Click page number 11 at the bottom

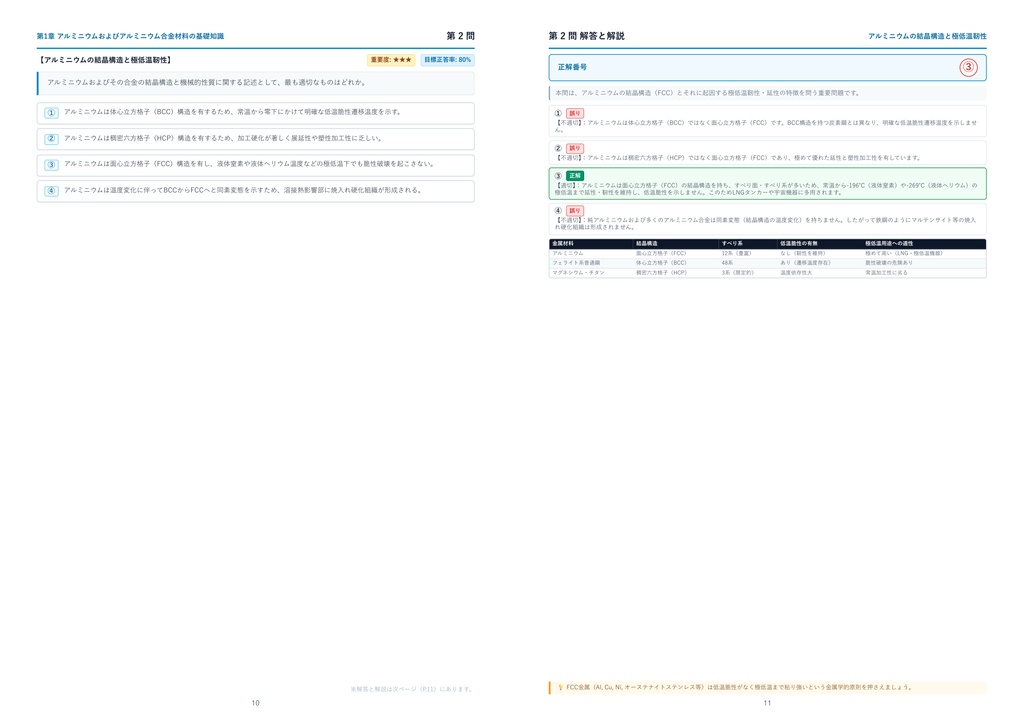click(767, 703)
